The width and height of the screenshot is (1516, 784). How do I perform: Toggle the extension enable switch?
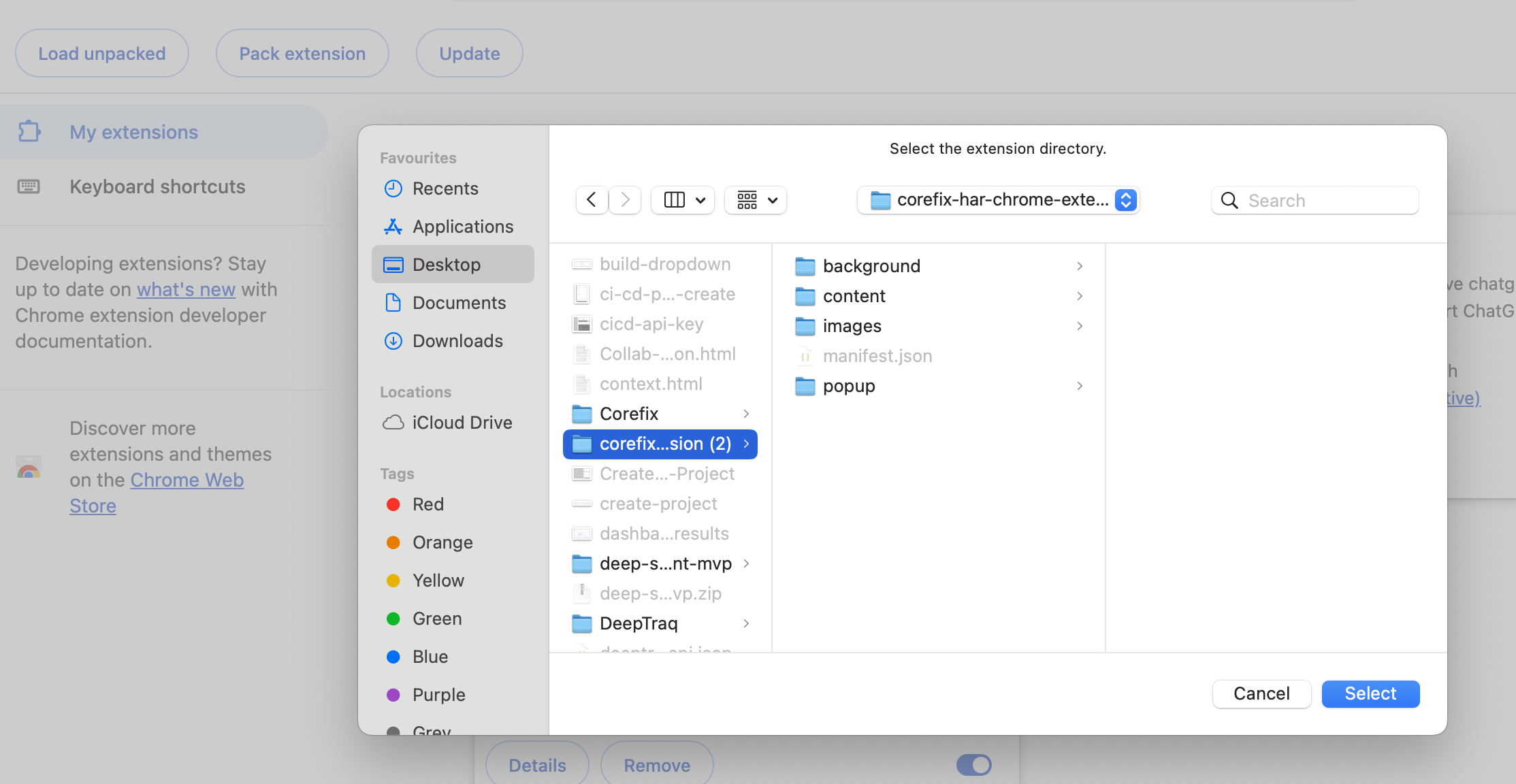(974, 765)
